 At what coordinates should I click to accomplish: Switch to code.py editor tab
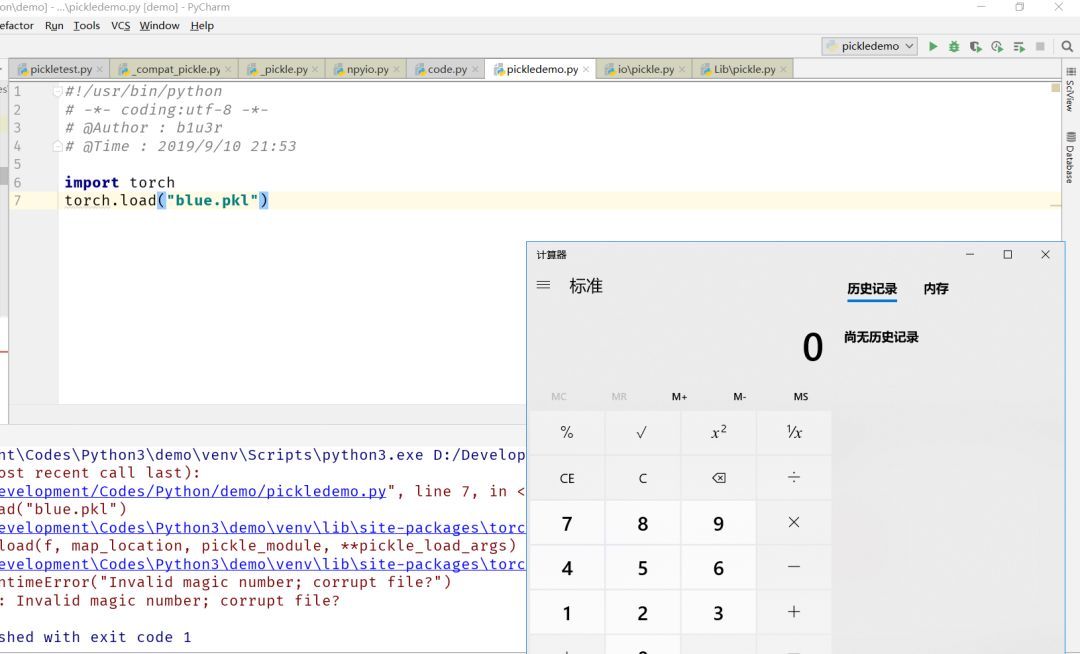click(x=444, y=70)
